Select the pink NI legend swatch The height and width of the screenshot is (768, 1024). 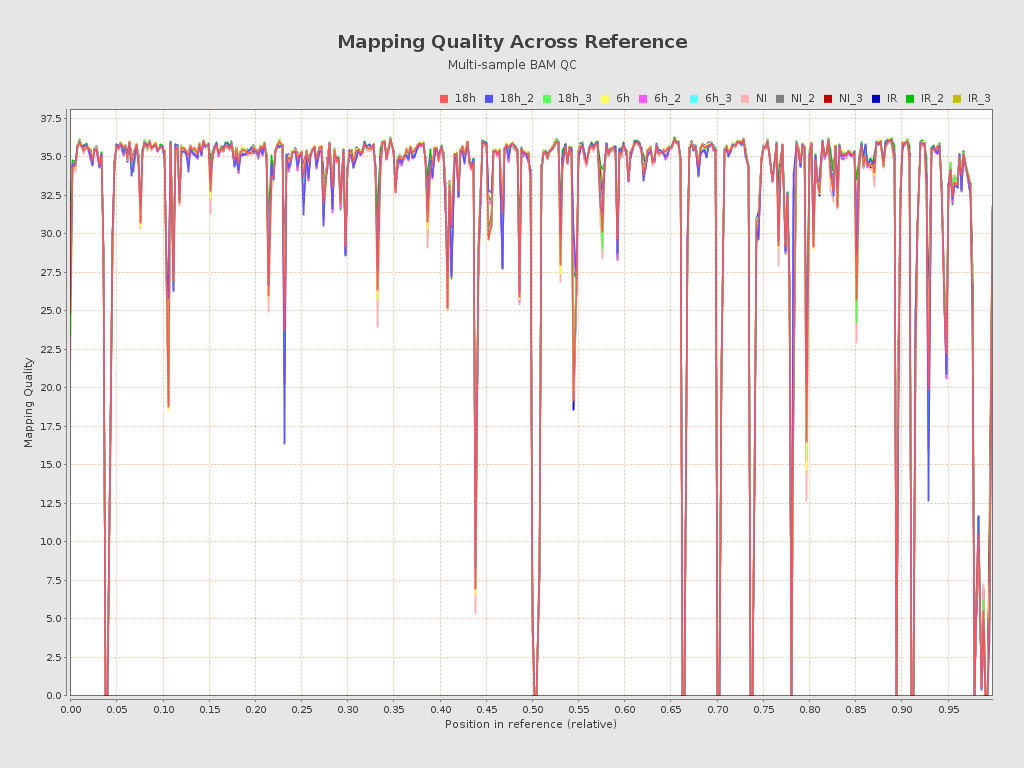[x=745, y=99]
